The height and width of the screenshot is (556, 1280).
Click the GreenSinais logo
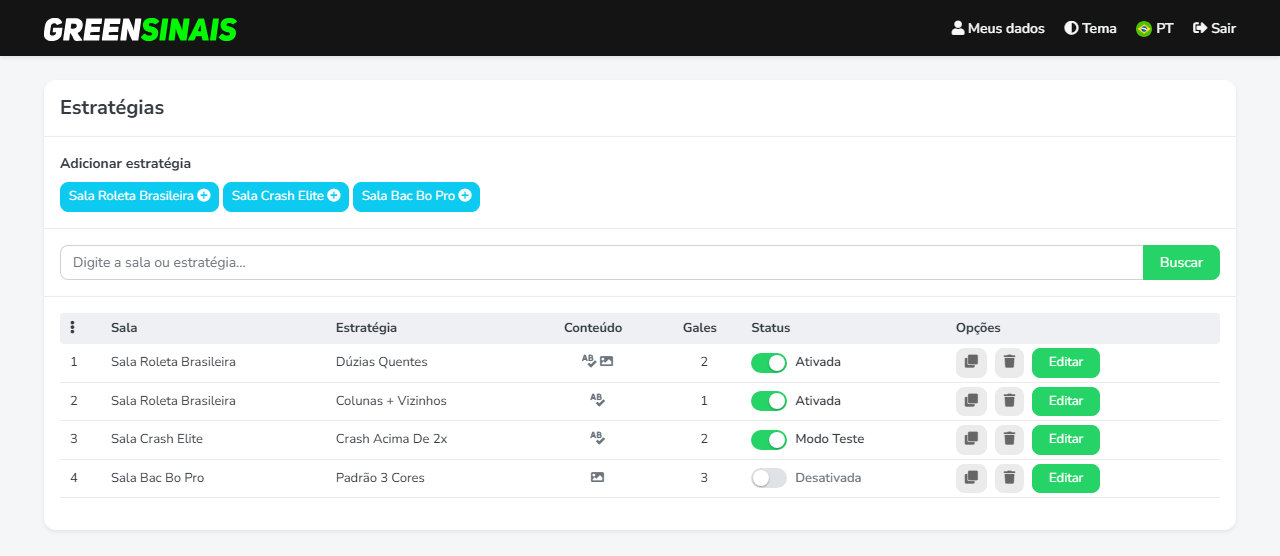click(140, 29)
